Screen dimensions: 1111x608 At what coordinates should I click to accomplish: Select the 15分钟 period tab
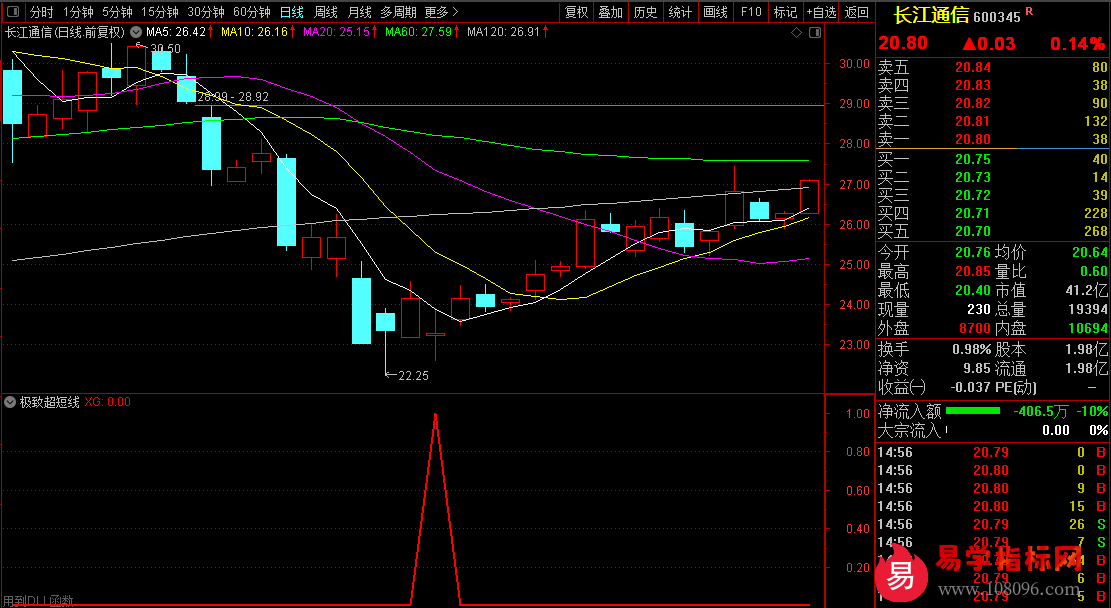159,12
